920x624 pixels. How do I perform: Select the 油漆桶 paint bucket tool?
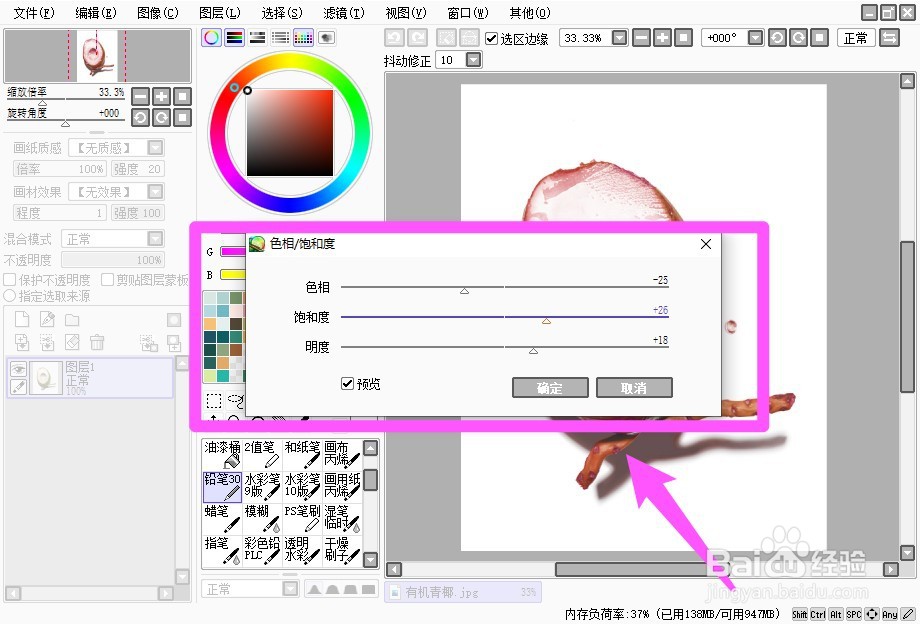222,455
